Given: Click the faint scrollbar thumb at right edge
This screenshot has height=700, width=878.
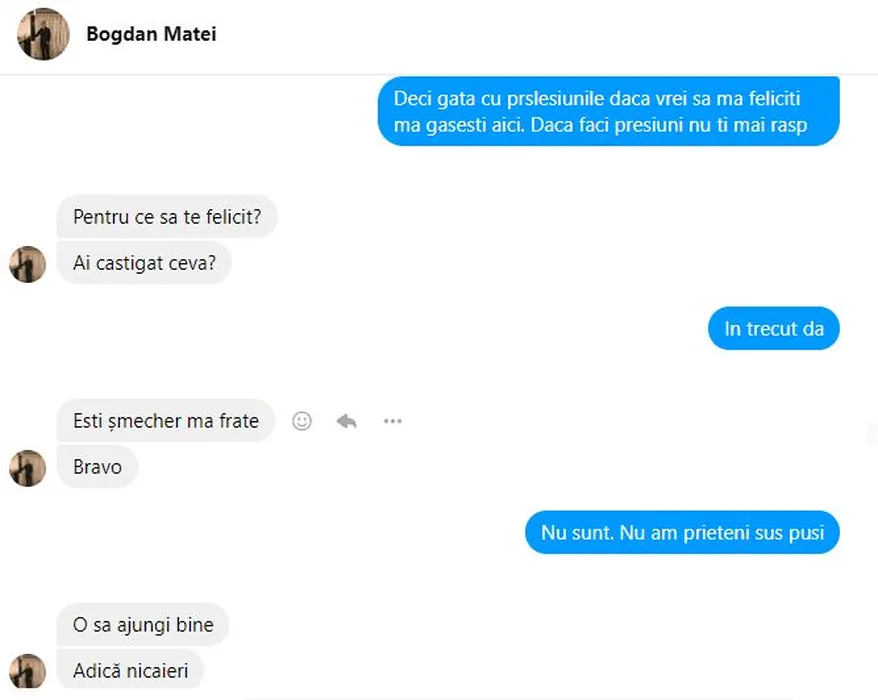Looking at the screenshot, I should 872,435.
